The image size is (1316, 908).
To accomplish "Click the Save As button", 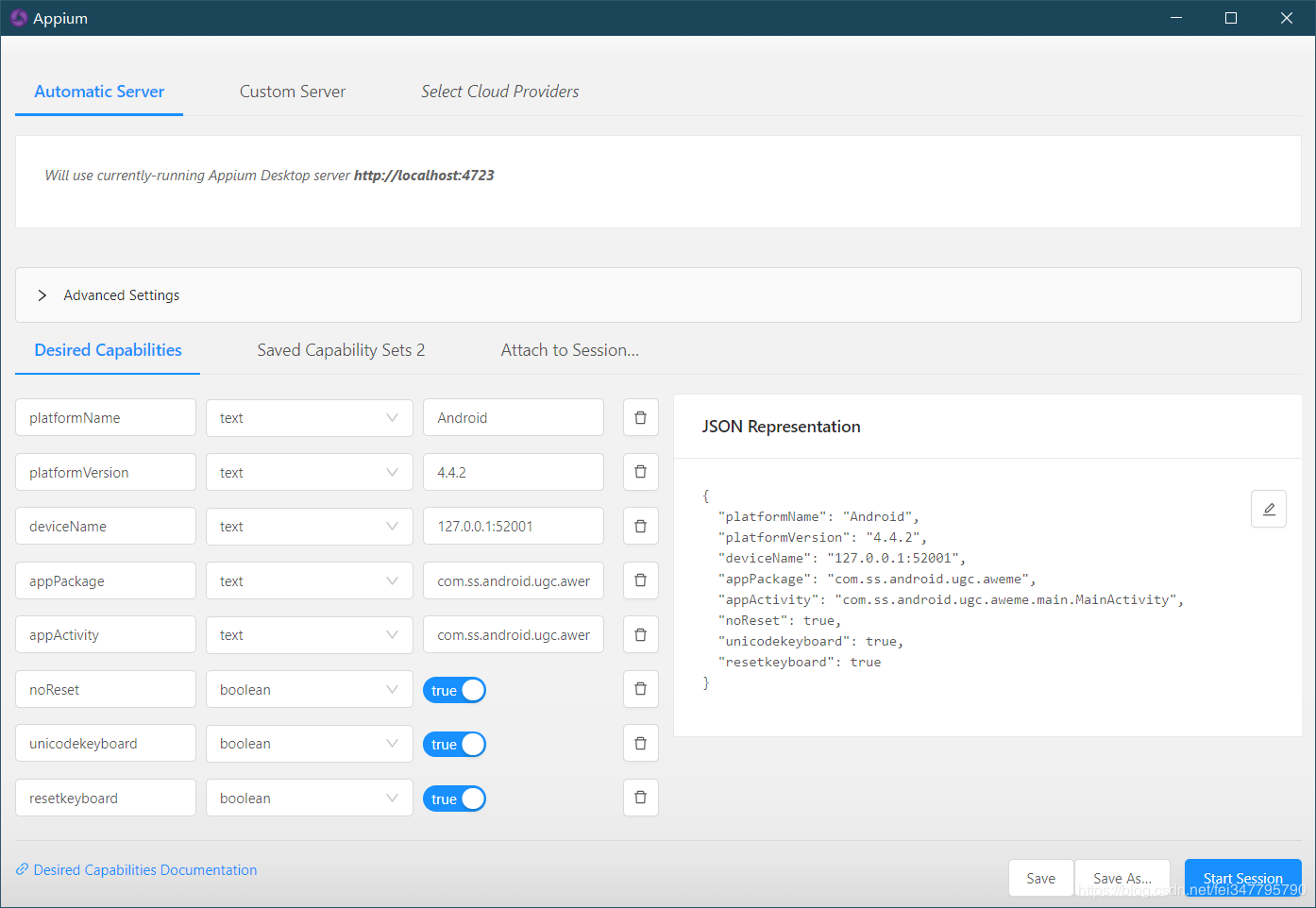I will pyautogui.click(x=1122, y=878).
